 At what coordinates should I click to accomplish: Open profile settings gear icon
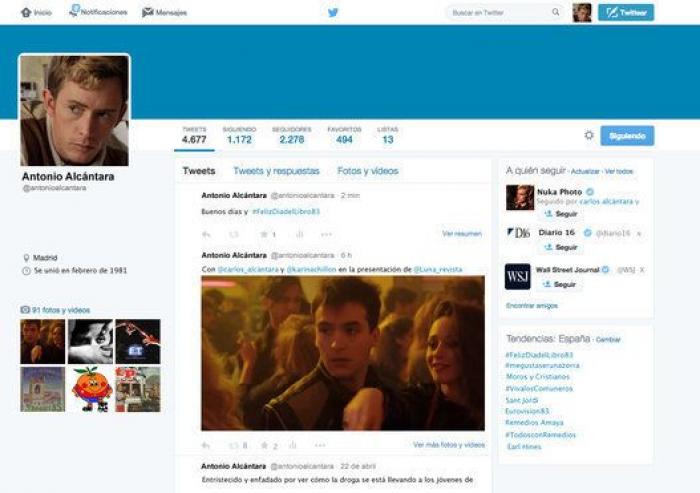589,135
